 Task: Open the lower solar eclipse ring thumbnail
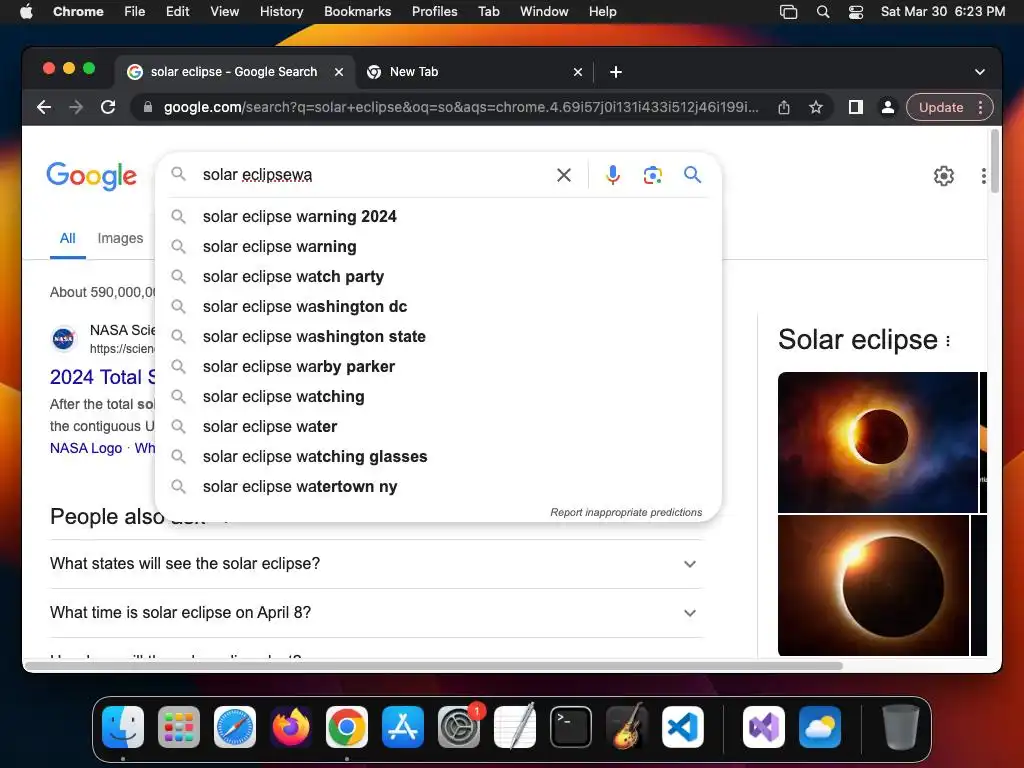click(873, 585)
